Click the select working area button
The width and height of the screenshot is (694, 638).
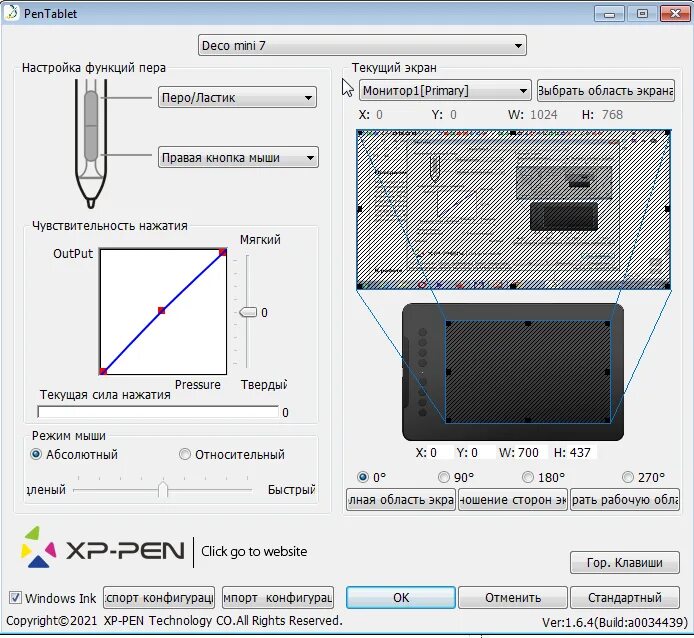(x=625, y=500)
